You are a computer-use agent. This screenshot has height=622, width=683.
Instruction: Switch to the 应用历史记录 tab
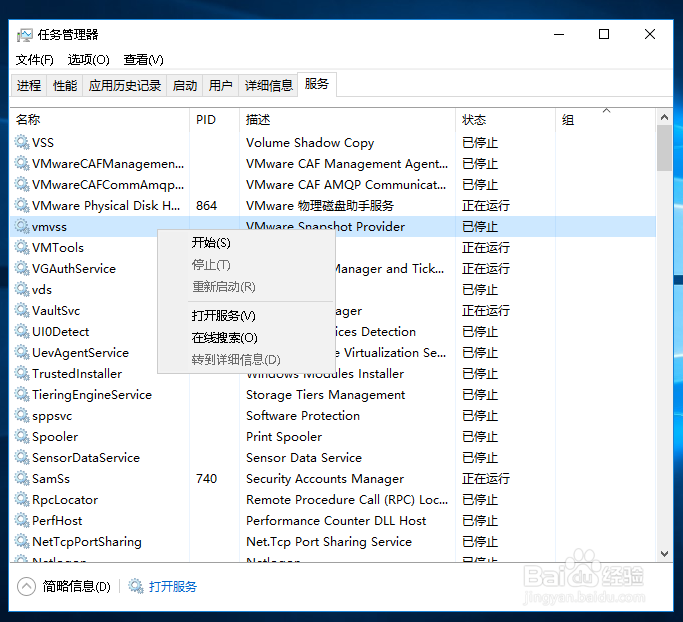click(x=125, y=85)
